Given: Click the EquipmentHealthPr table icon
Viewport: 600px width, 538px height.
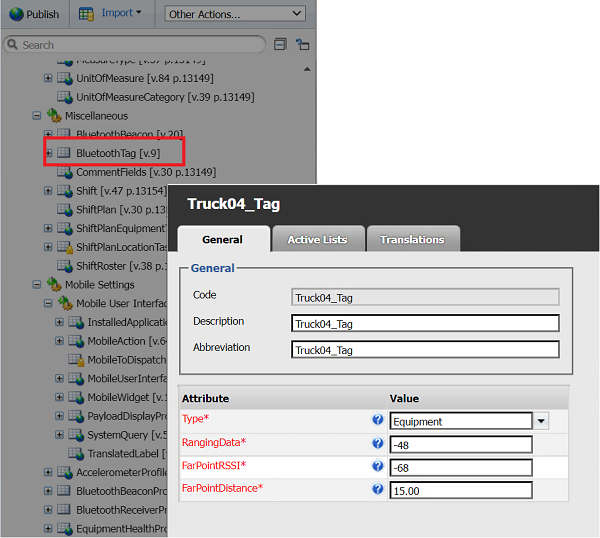Looking at the screenshot, I should point(65,528).
